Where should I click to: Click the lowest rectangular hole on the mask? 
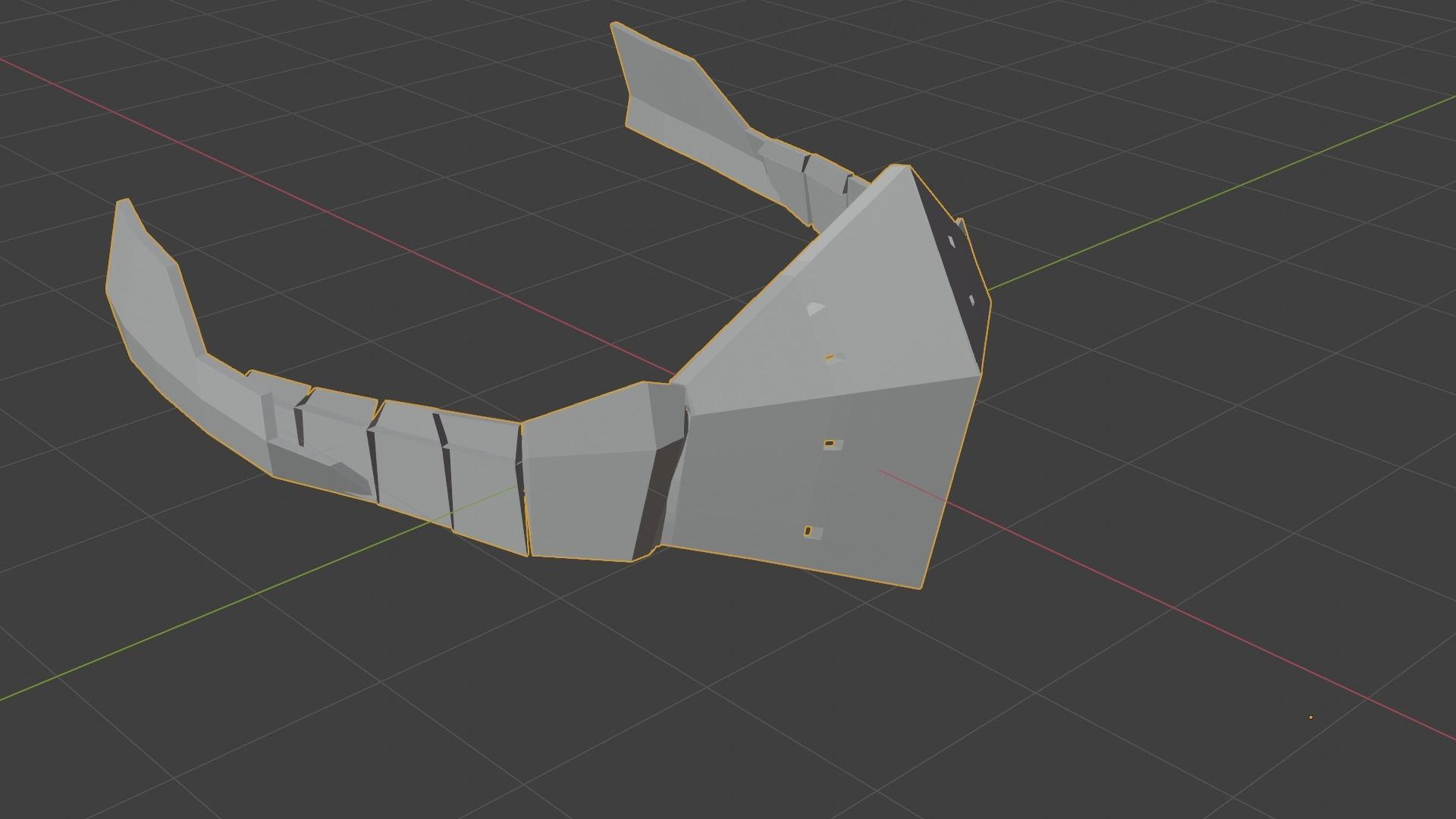pyautogui.click(x=808, y=532)
